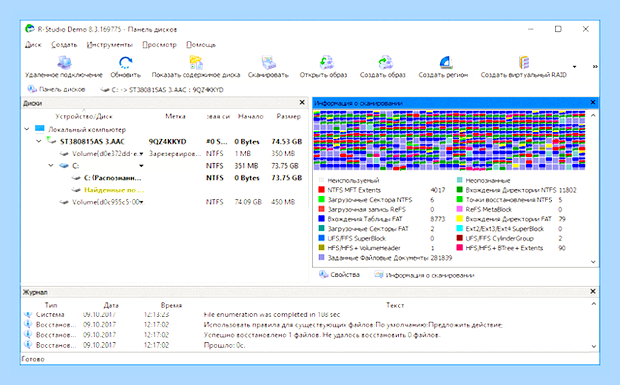Click cyan Ext2/Ext3/Ext4 SuperBlock swatch
620x385 pixels.
coord(459,228)
